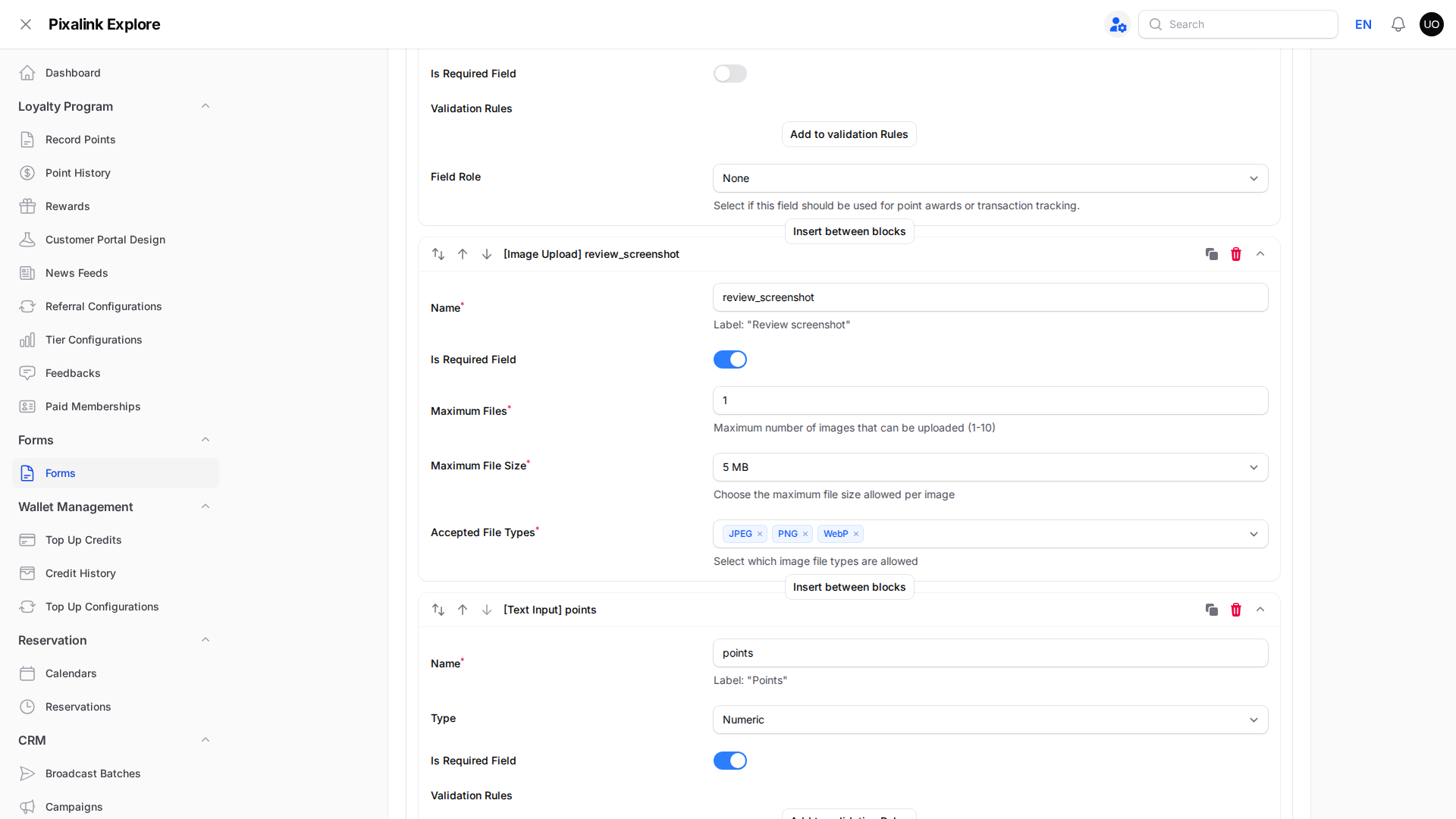Move review_screenshot block up

click(463, 254)
